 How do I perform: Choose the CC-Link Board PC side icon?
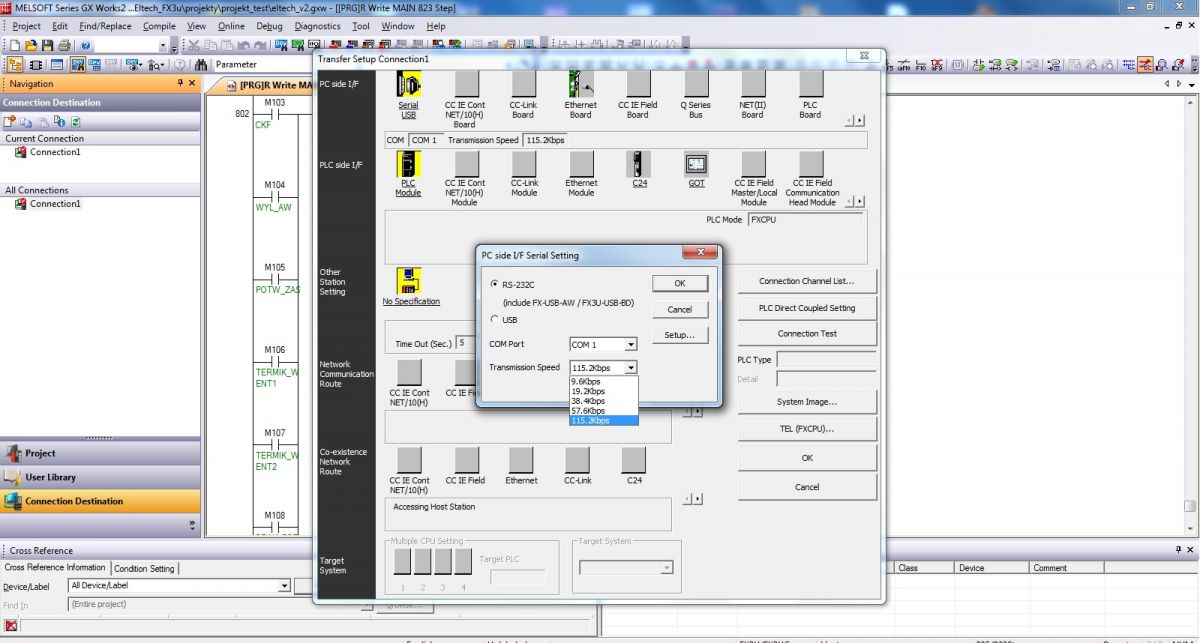[524, 84]
